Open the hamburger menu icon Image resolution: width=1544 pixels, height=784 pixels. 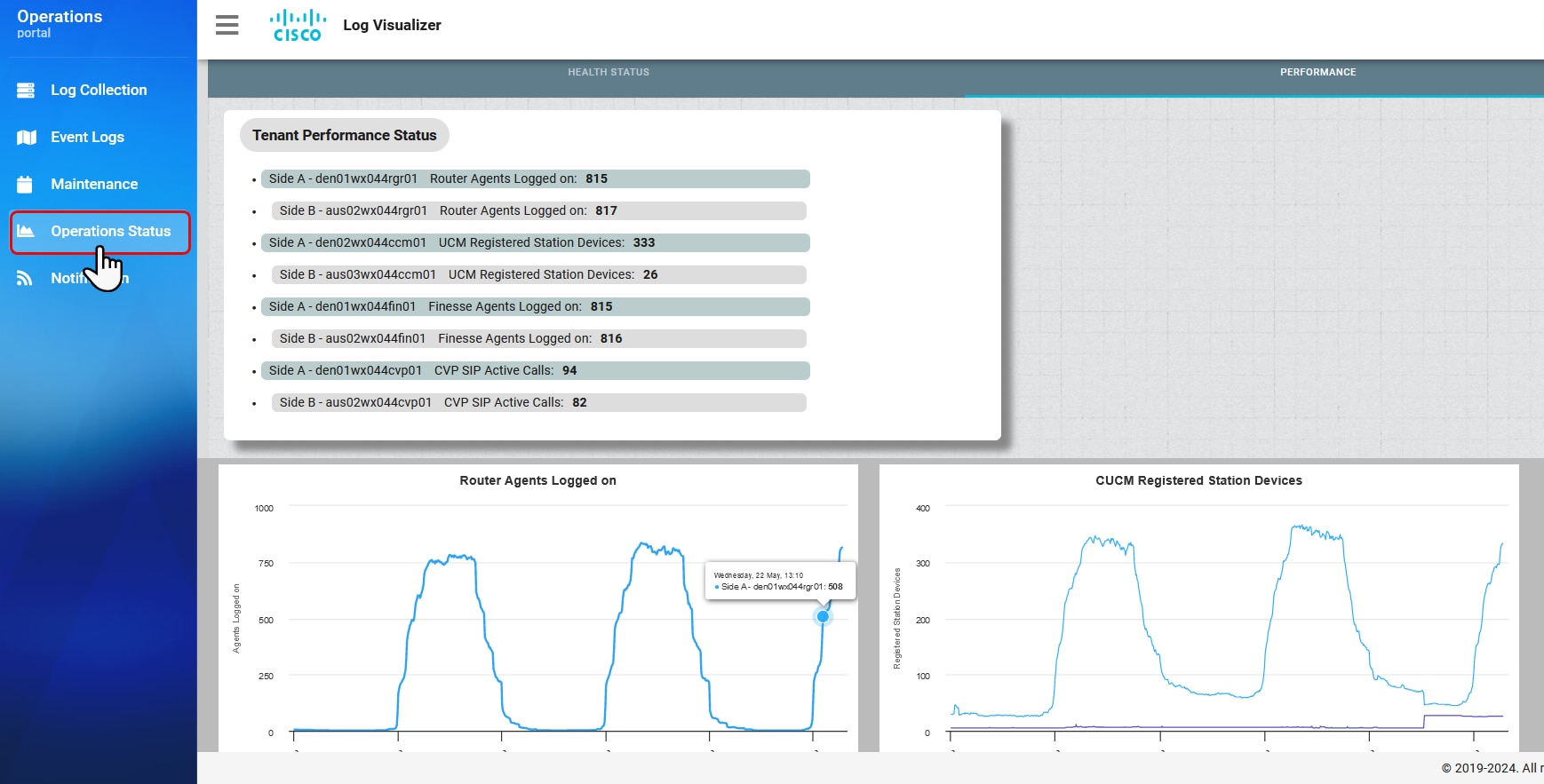227,25
